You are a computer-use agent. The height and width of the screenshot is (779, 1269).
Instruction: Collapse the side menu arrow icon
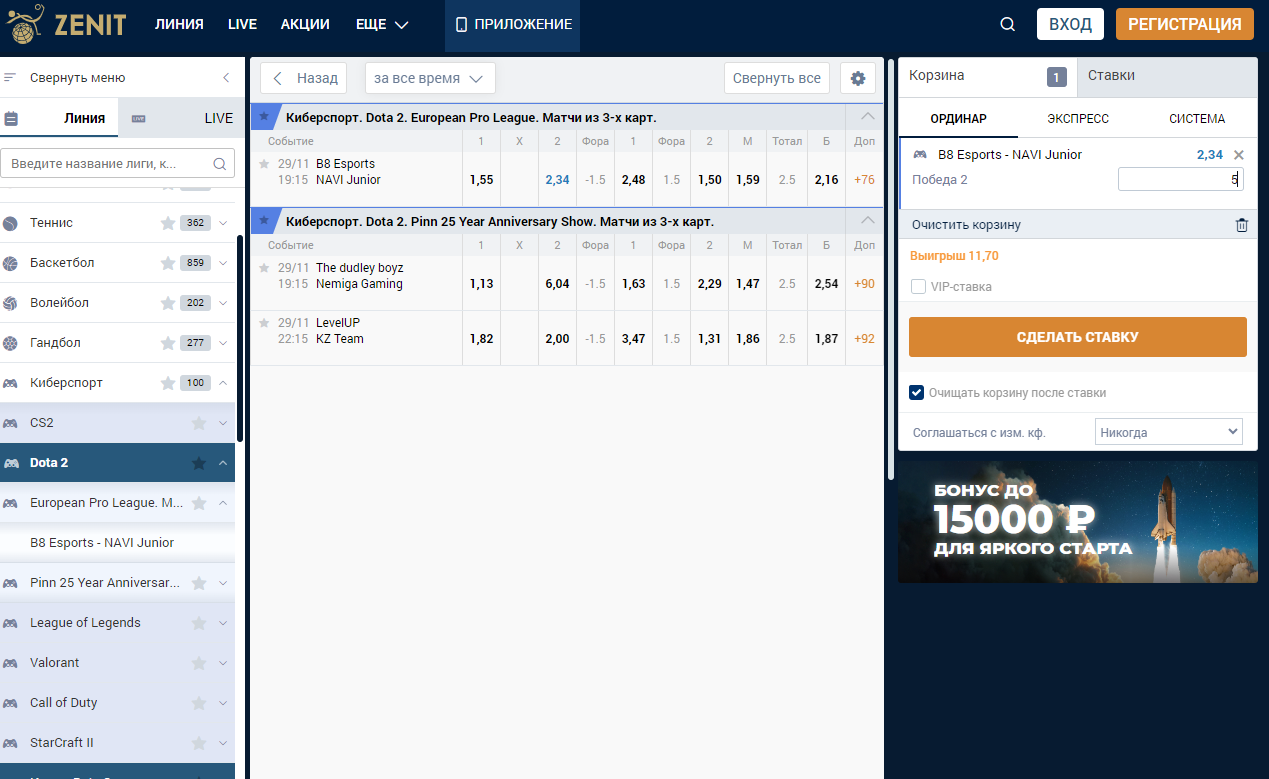point(226,78)
